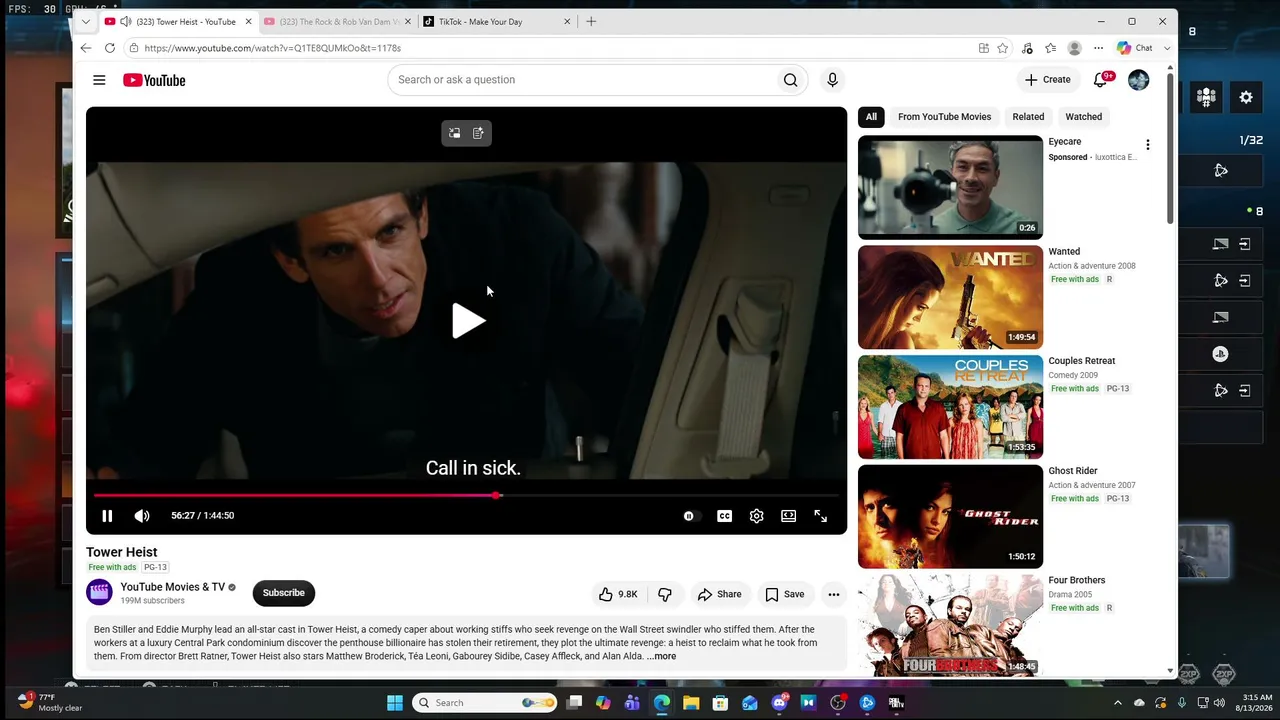Mute the video player volume
Image resolution: width=1280 pixels, height=720 pixels.
point(142,516)
